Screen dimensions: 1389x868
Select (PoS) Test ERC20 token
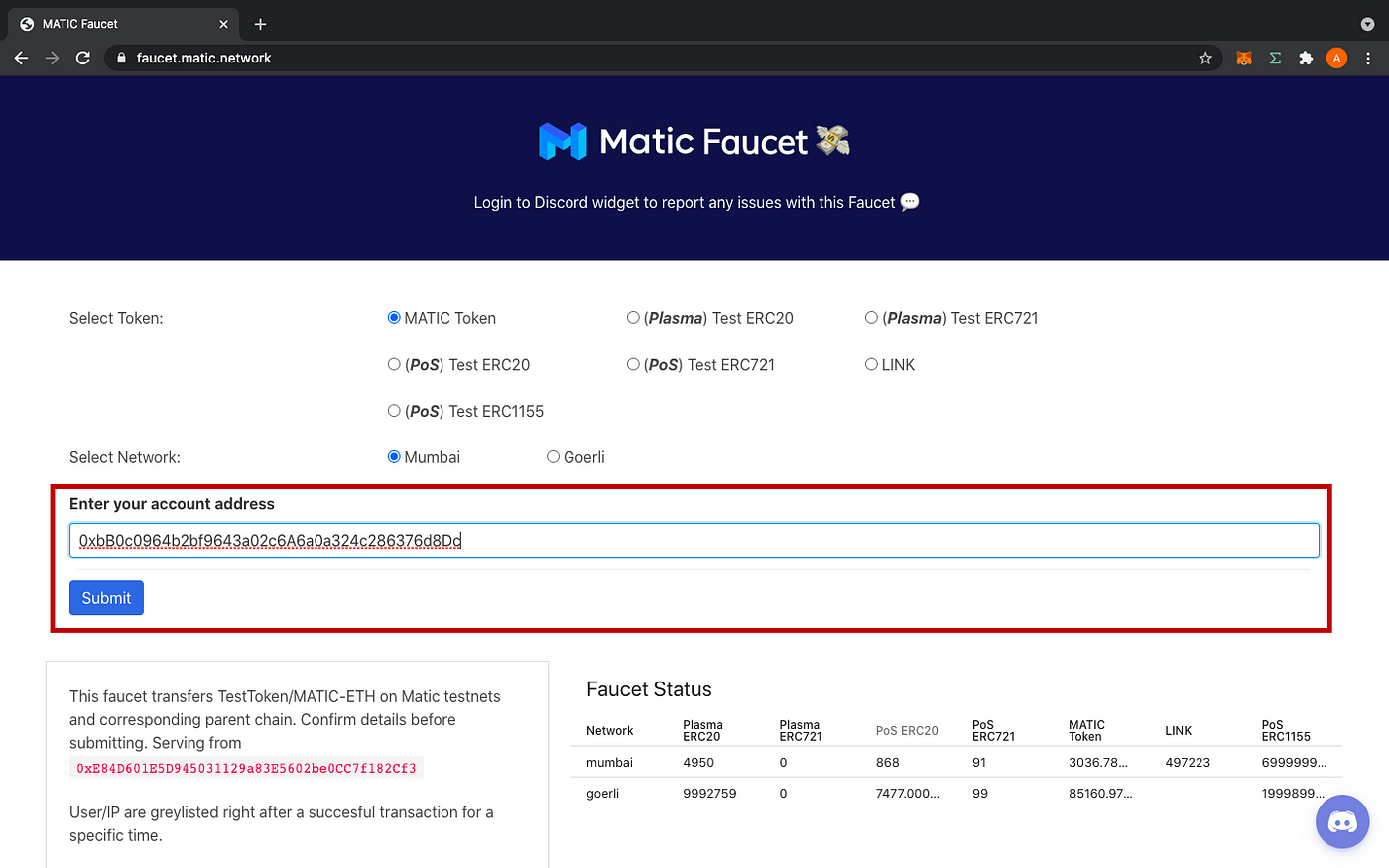[x=394, y=364]
